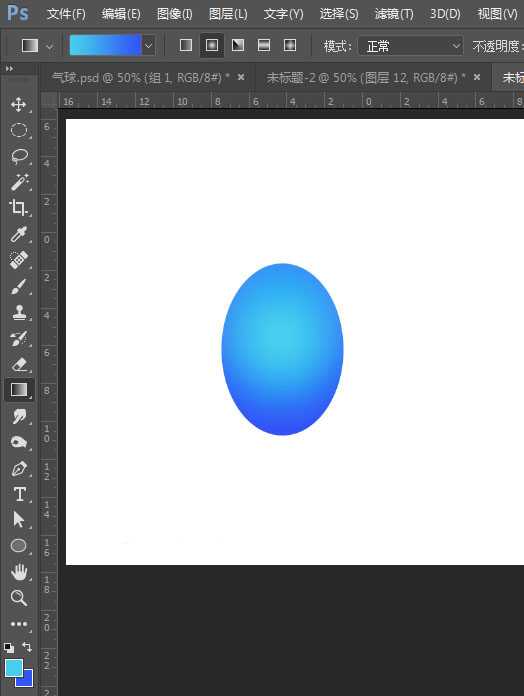This screenshot has width=524, height=696.
Task: Choose the Reflected gradient style
Action: pyautogui.click(x=264, y=45)
